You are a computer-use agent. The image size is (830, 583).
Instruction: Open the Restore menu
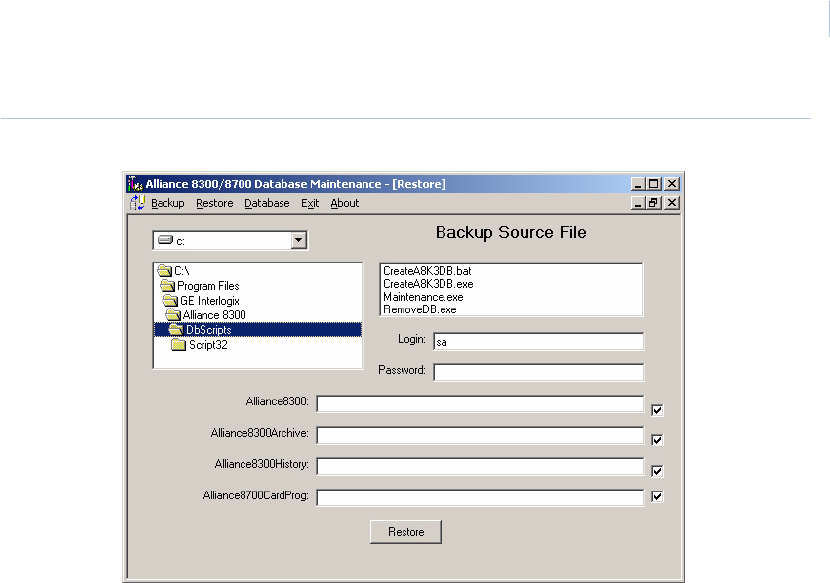(x=214, y=203)
